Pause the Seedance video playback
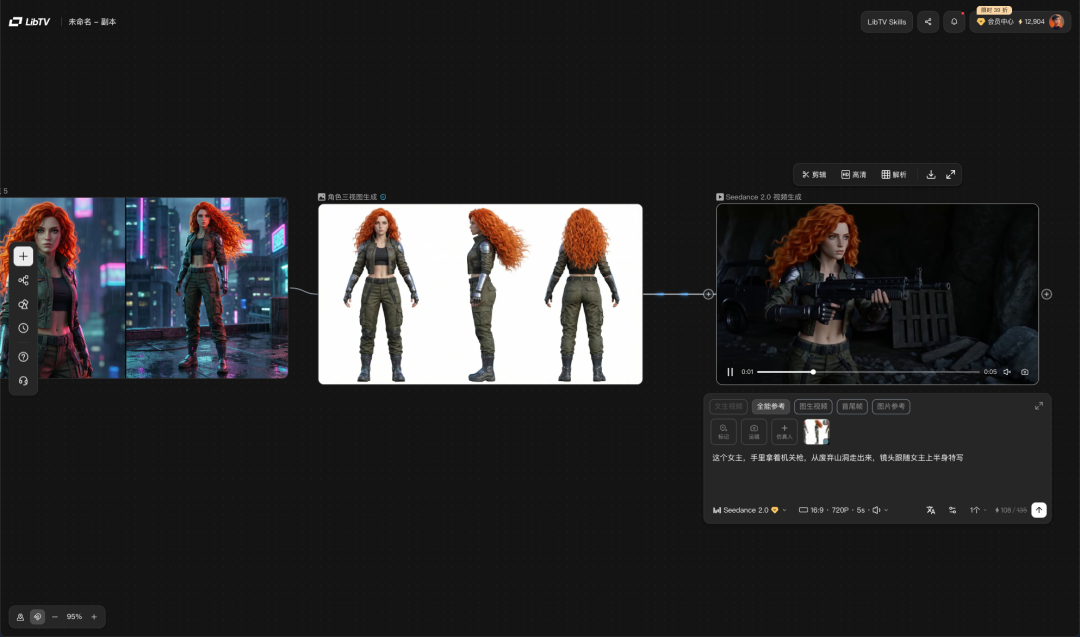 tap(730, 372)
